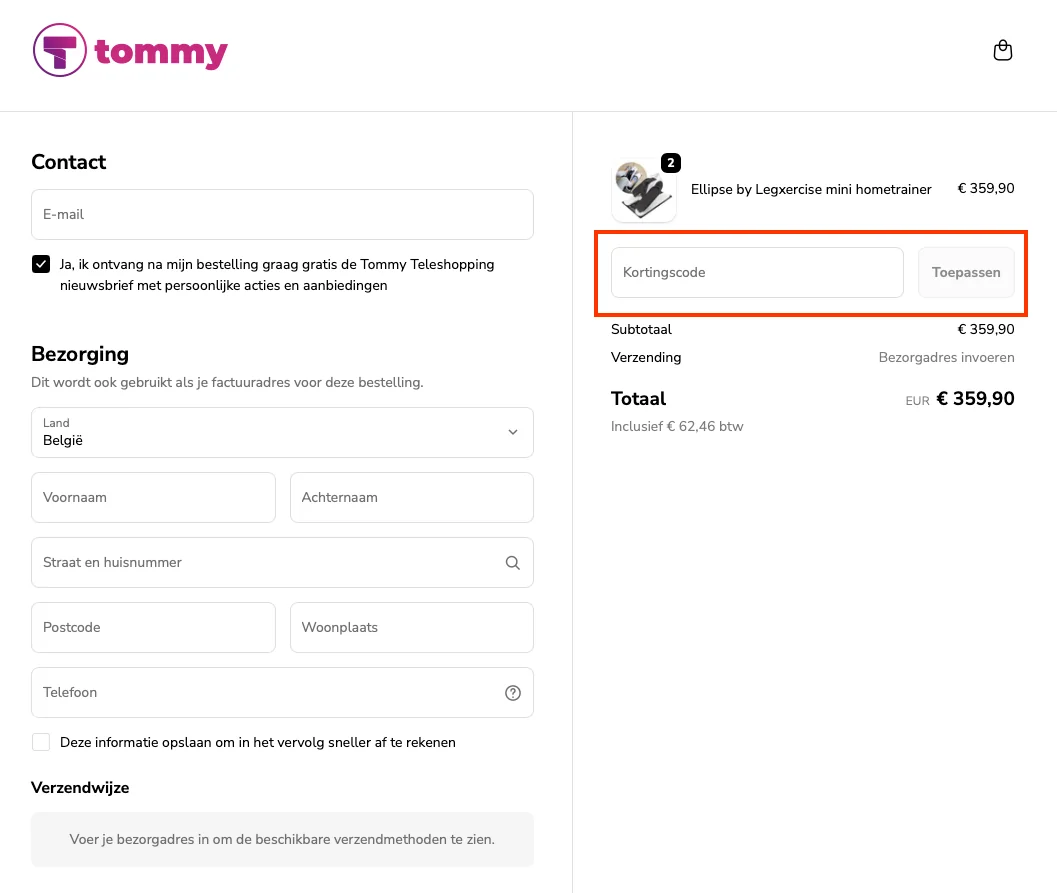Screen dimensions: 1057x893
Task: Open the Telefoon help question mark icon
Action: coord(512,692)
